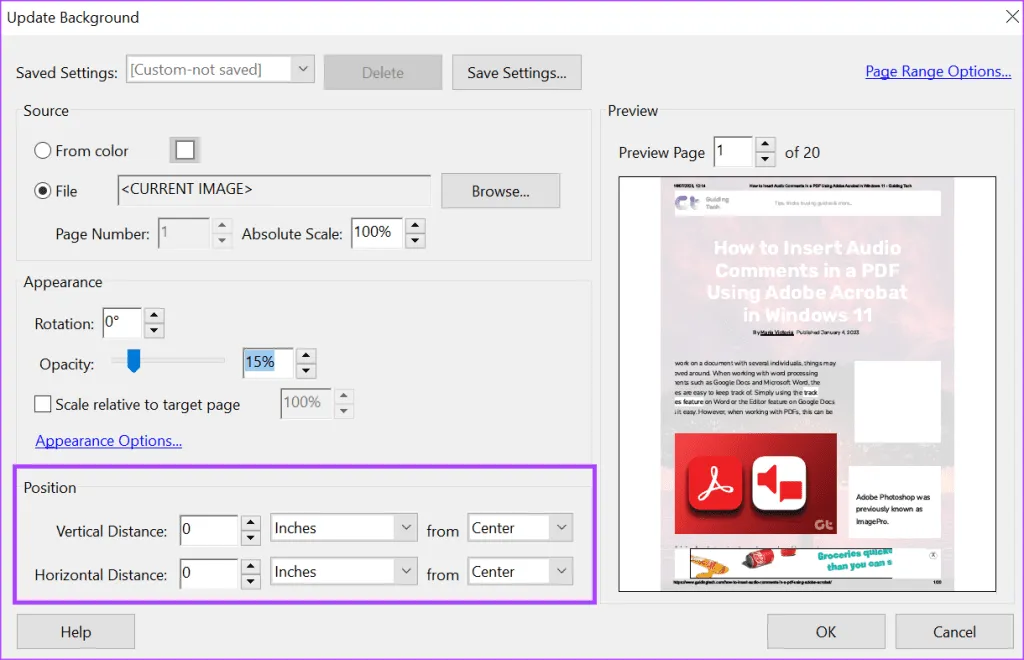Click the background color swatch

[185, 150]
